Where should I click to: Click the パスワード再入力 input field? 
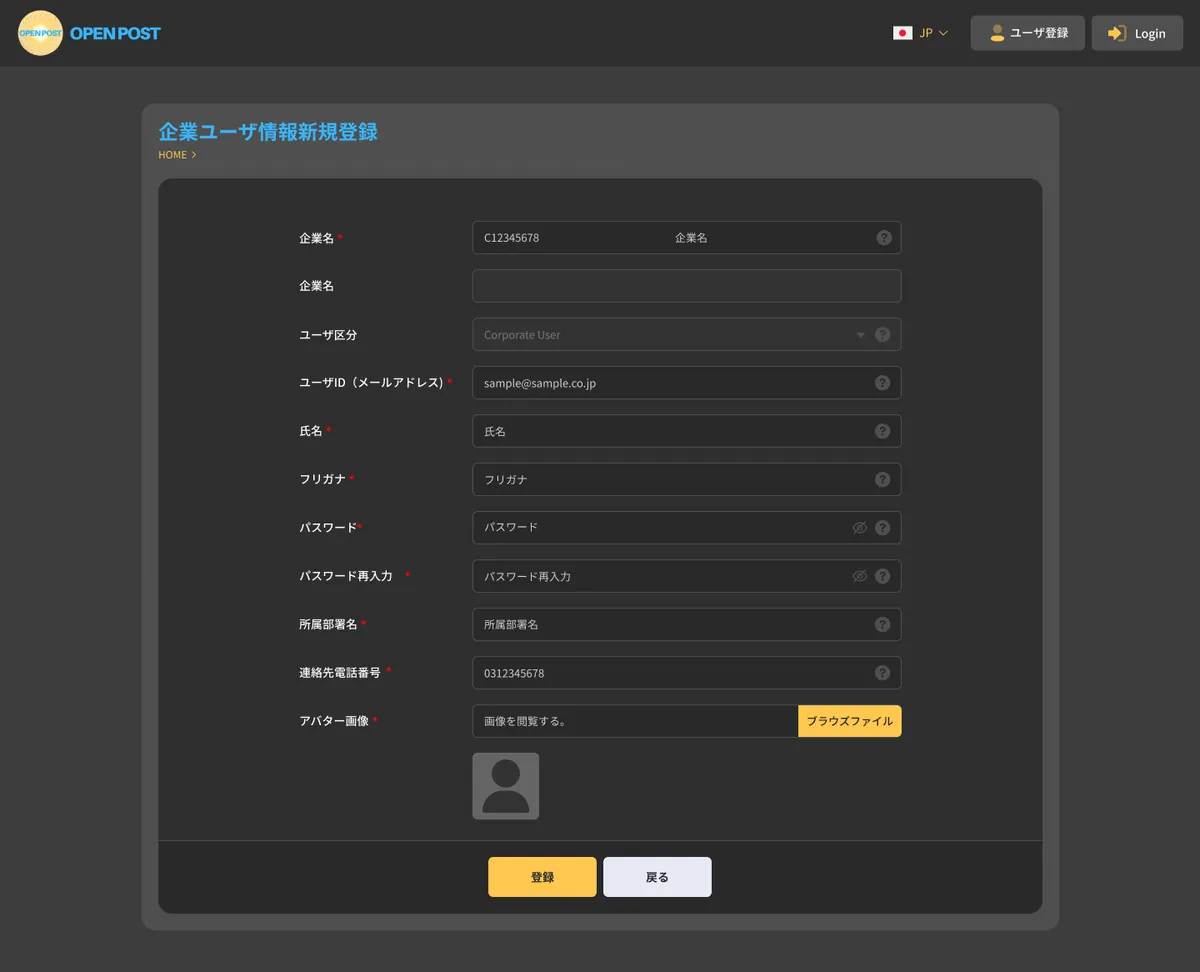coord(687,576)
